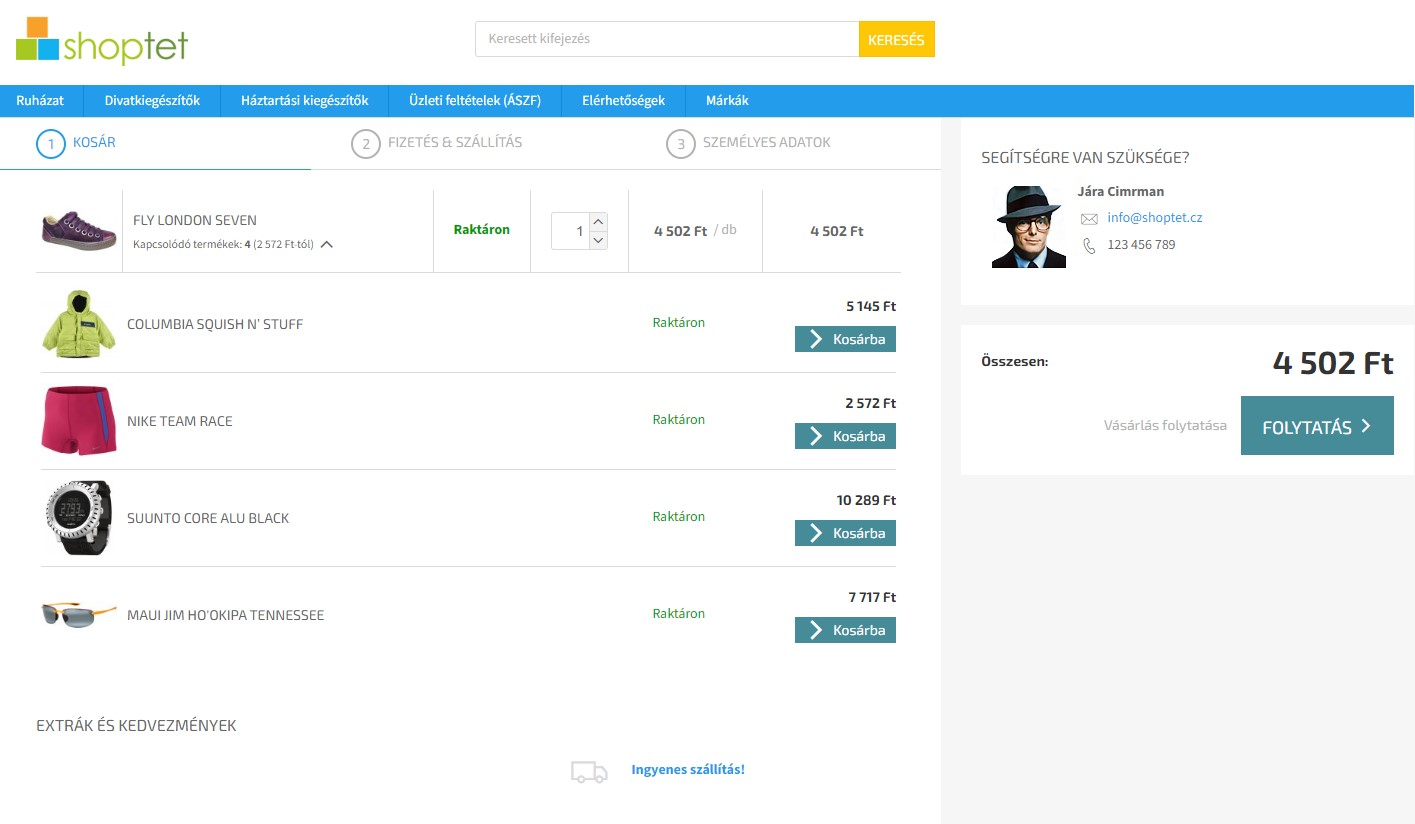
Task: Click phone number 123 456 789
Action: [x=1142, y=245]
